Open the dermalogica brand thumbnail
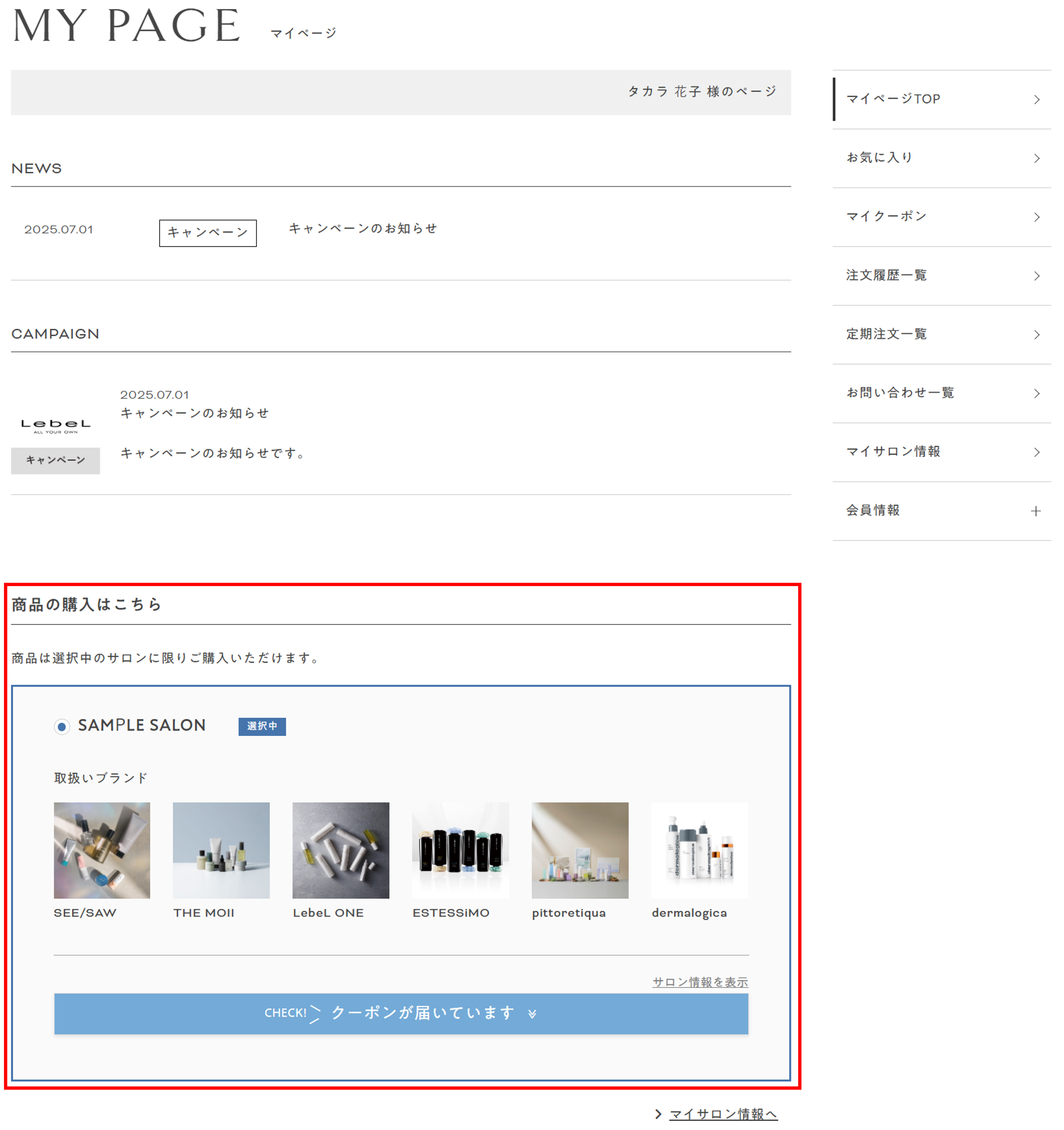 699,850
